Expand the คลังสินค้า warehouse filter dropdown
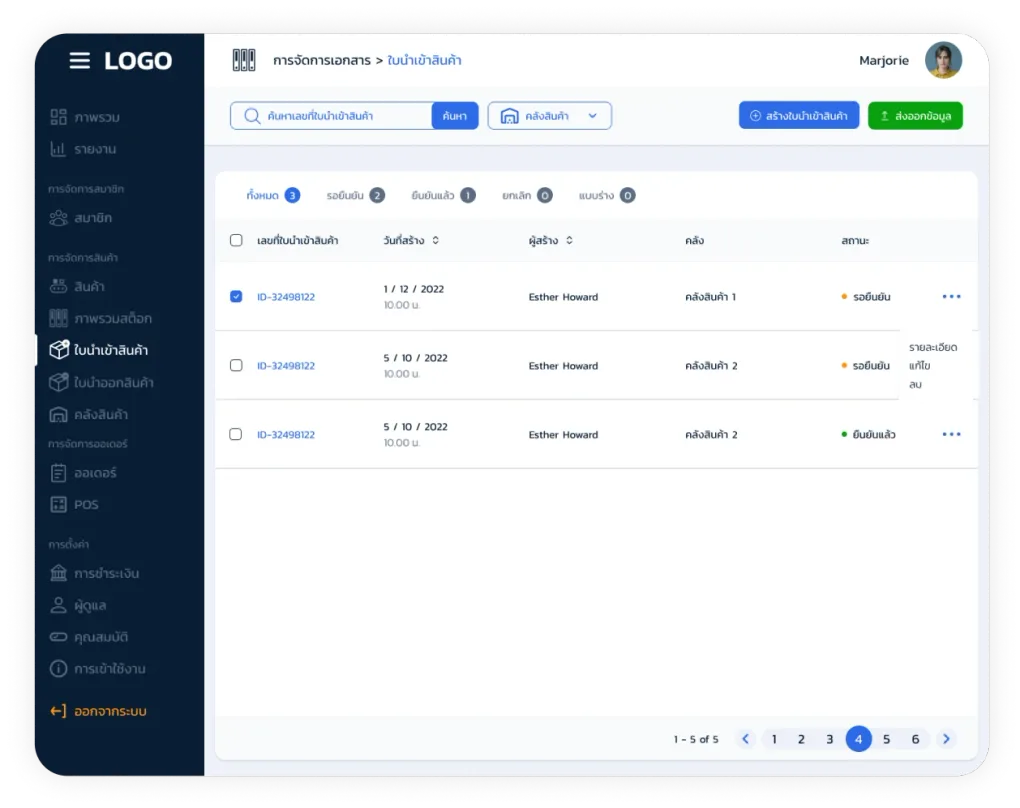Image resolution: width=1020 pixels, height=808 pixels. click(x=550, y=116)
